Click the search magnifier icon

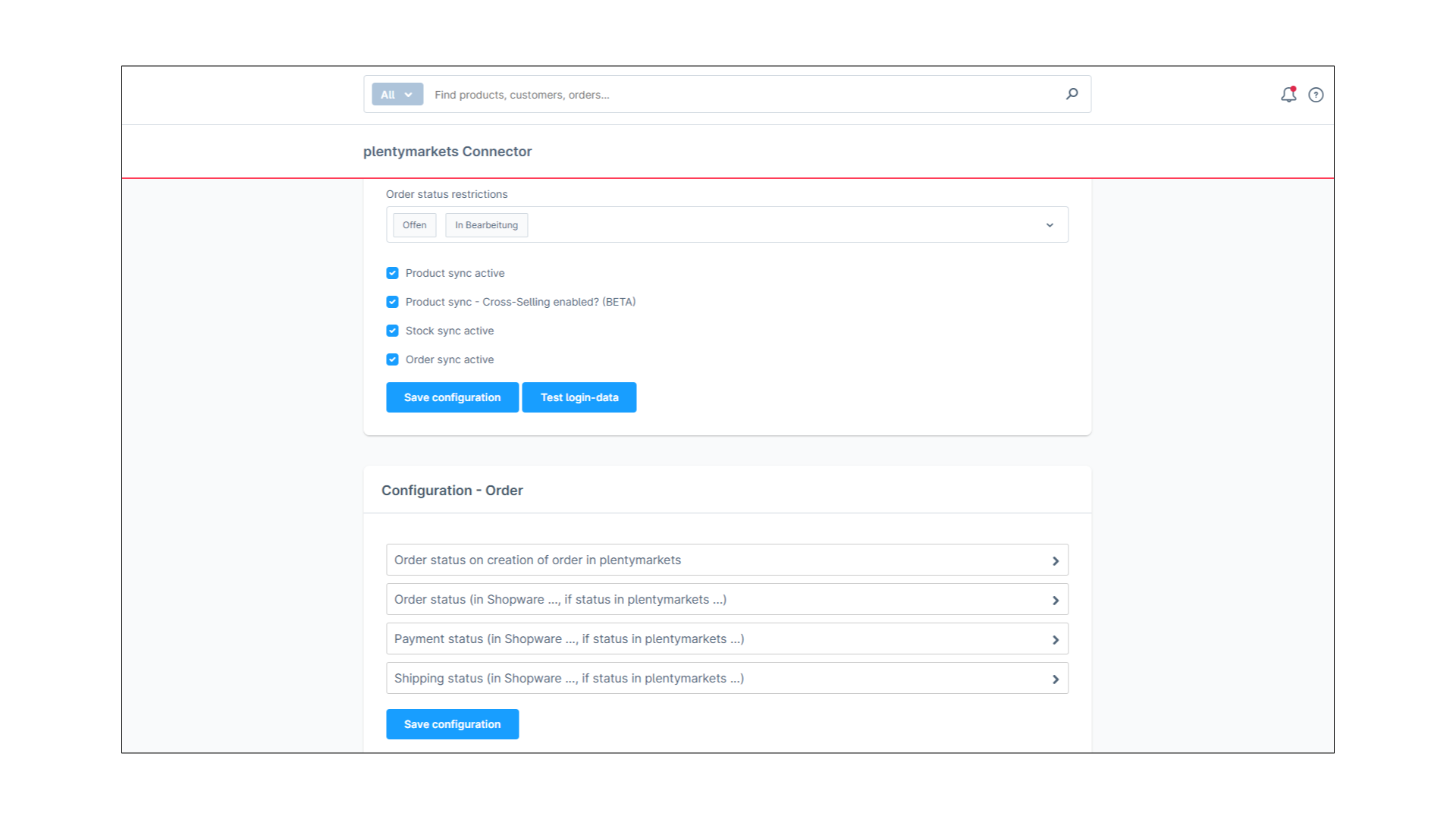pyautogui.click(x=1072, y=94)
